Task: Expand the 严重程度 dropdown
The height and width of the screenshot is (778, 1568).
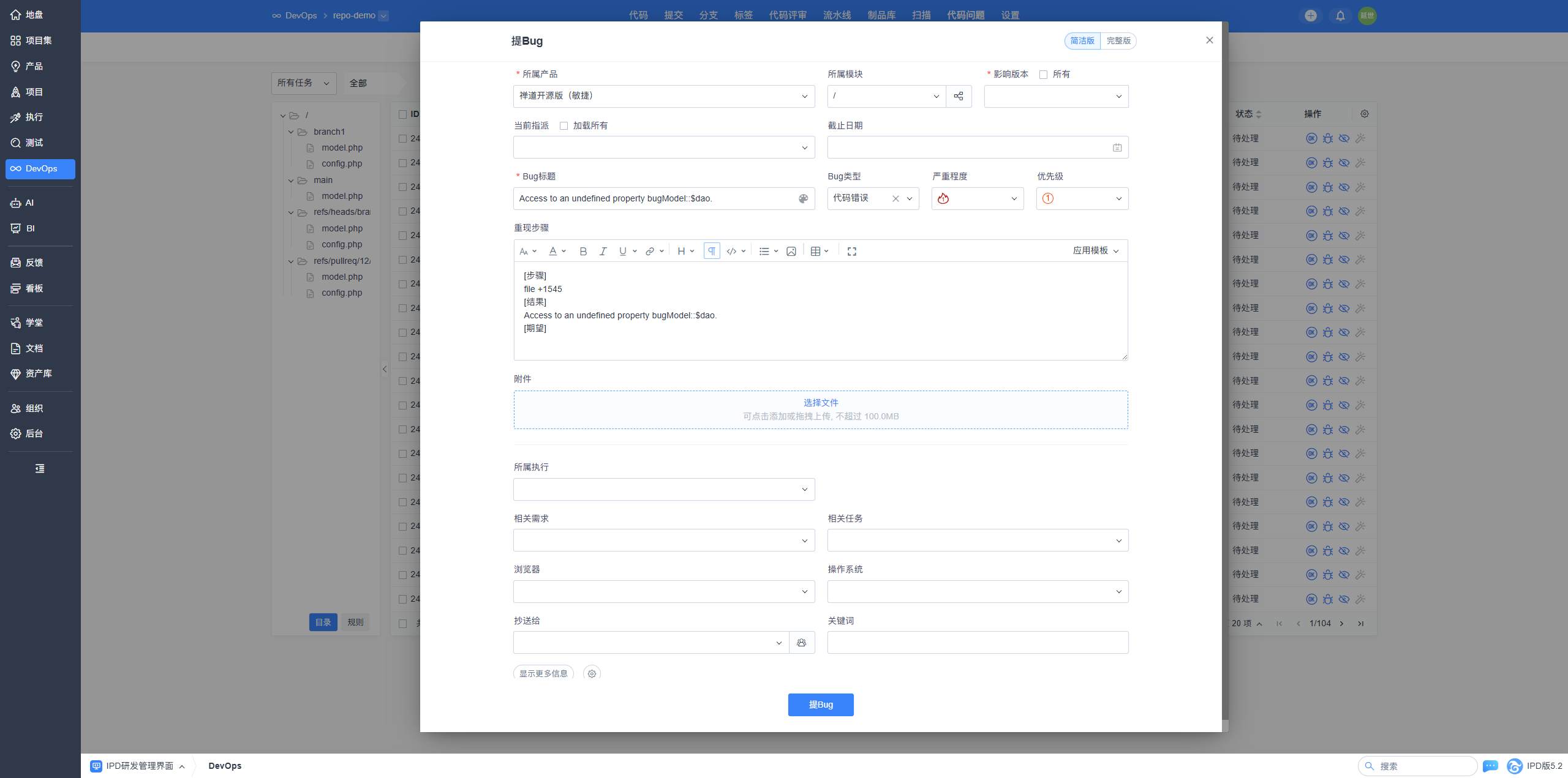Action: (x=978, y=198)
